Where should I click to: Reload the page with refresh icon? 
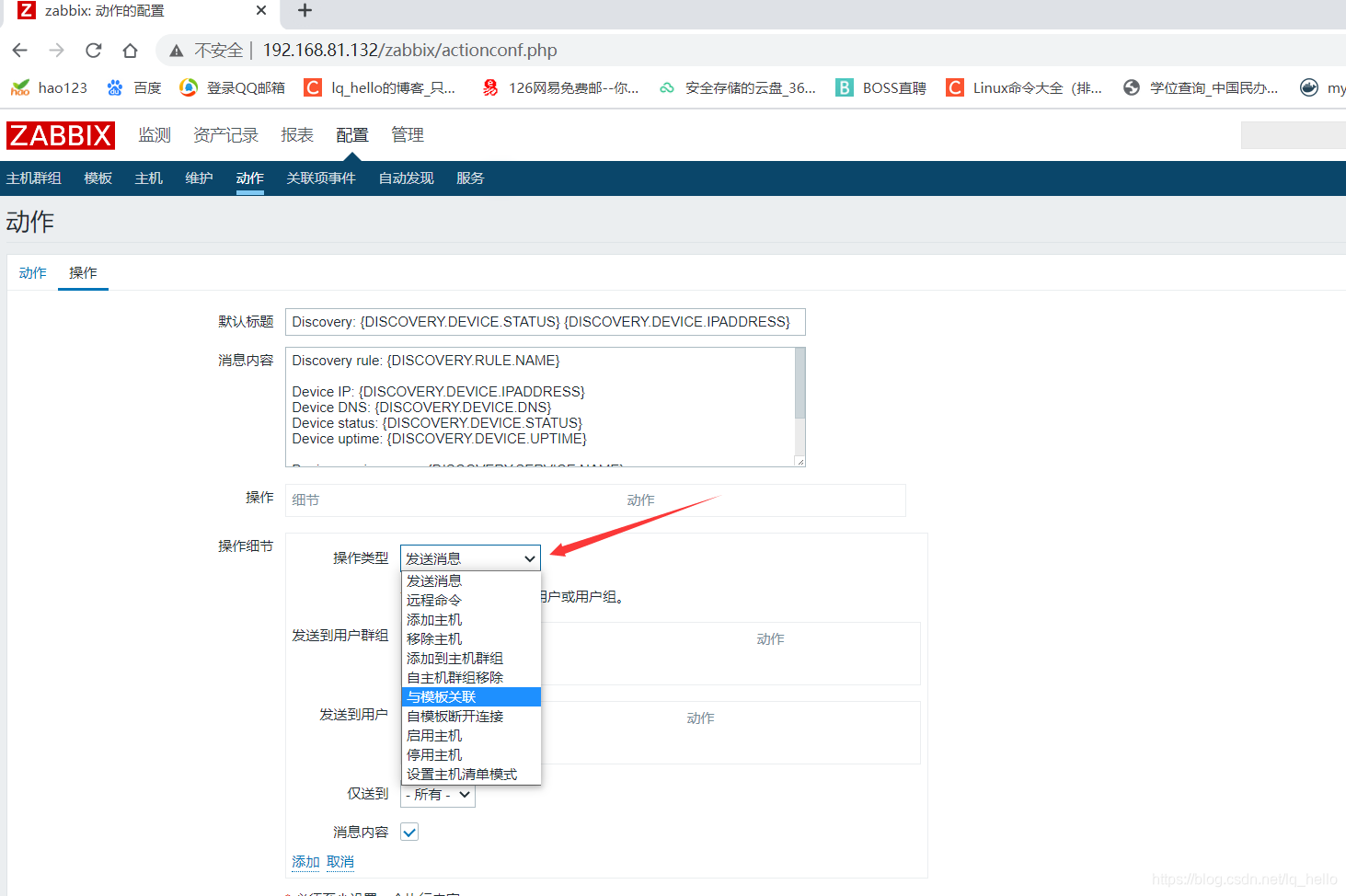(93, 51)
